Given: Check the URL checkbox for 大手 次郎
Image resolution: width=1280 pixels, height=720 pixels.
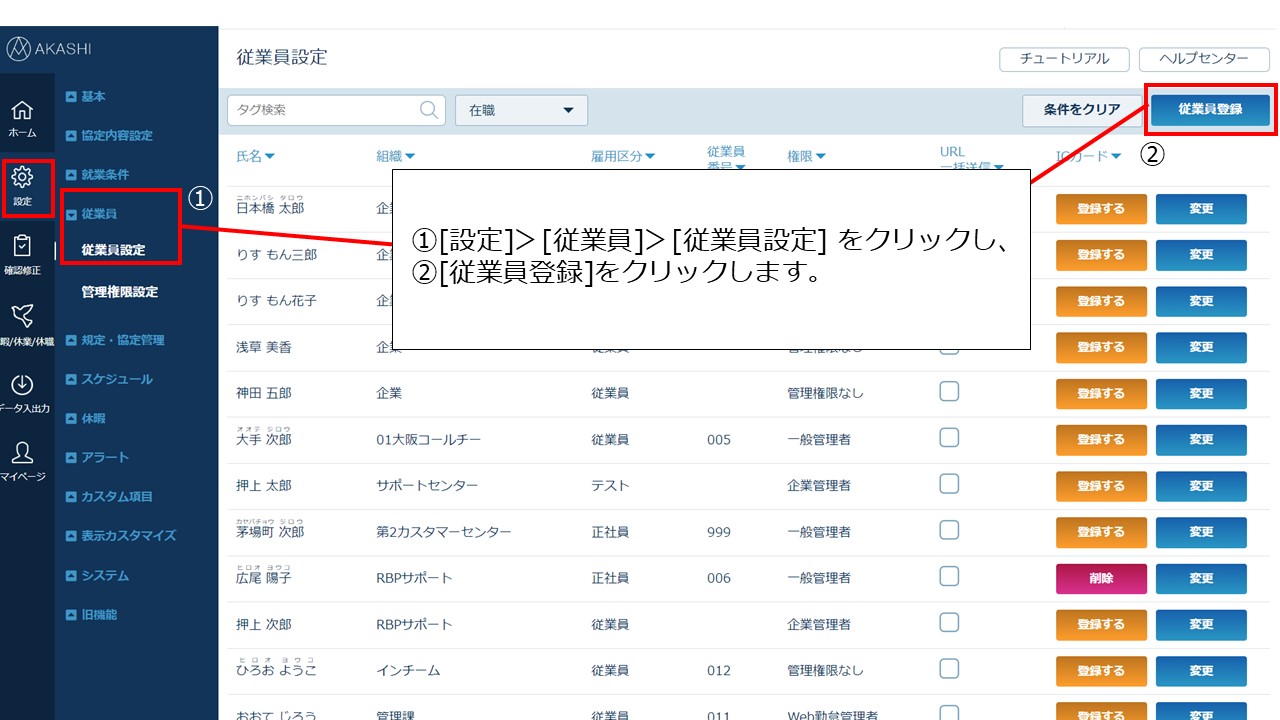Looking at the screenshot, I should click(949, 438).
